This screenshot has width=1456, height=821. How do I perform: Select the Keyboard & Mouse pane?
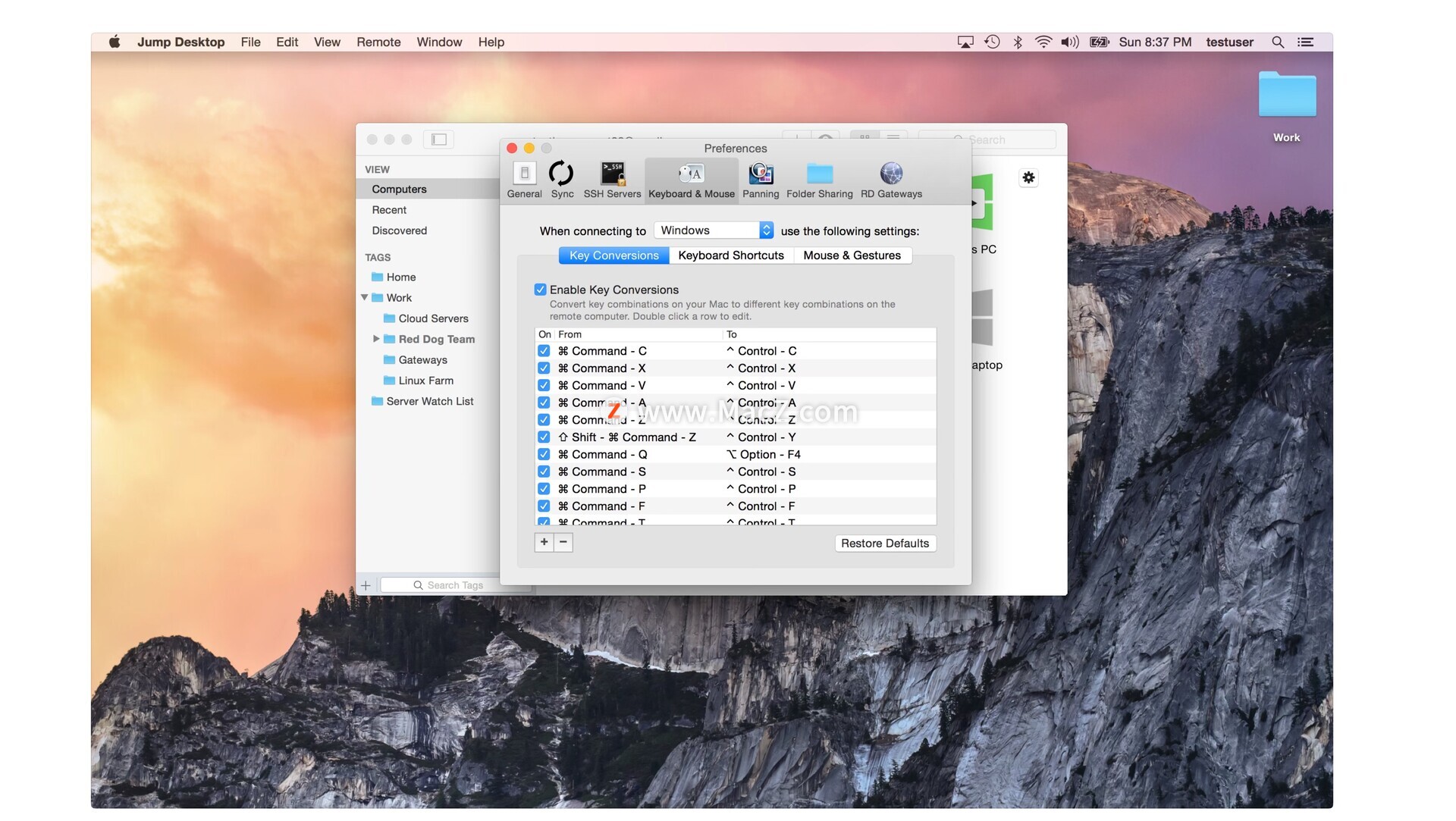[x=692, y=180]
